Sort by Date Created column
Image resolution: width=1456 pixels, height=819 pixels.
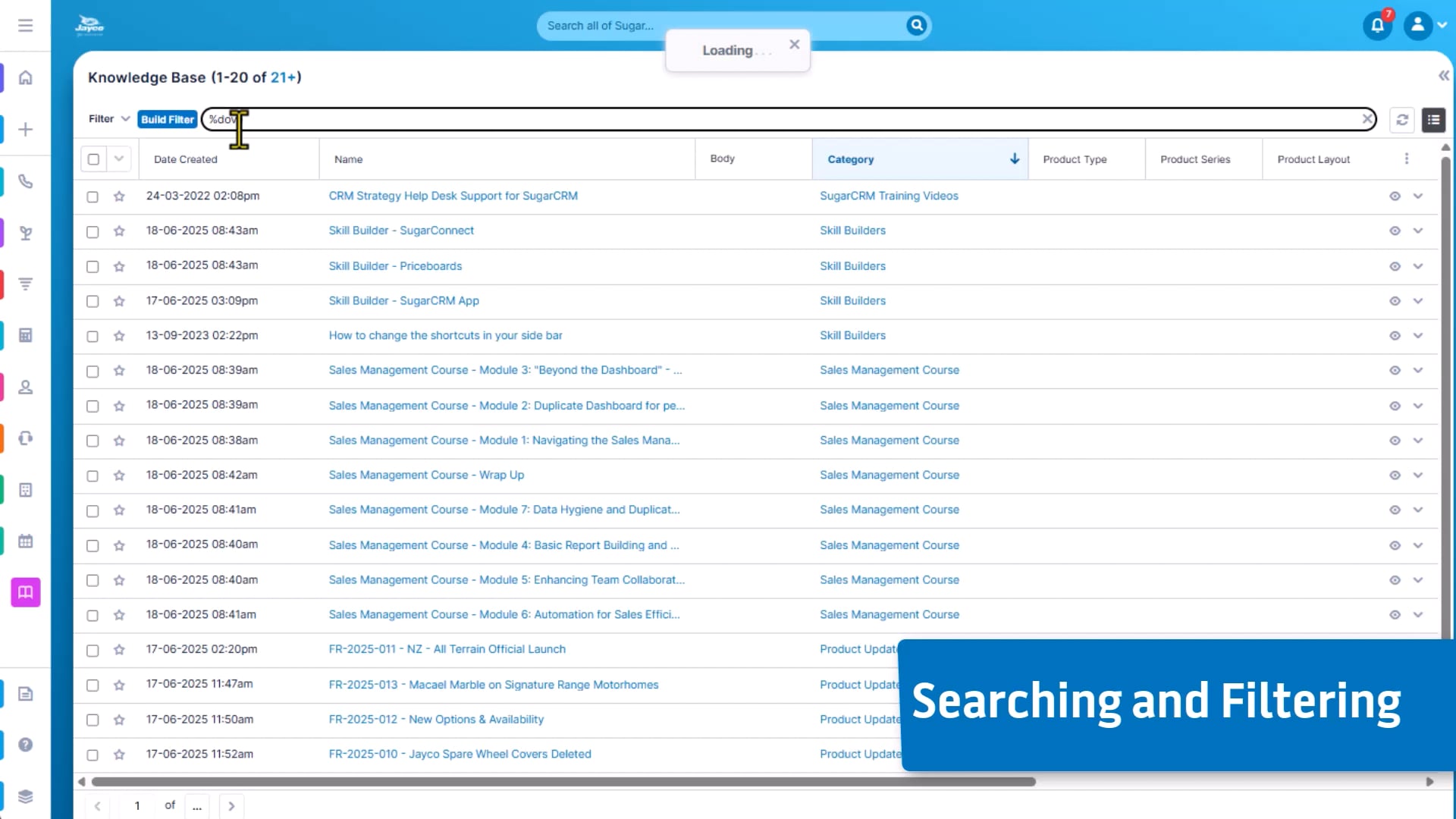click(x=186, y=159)
